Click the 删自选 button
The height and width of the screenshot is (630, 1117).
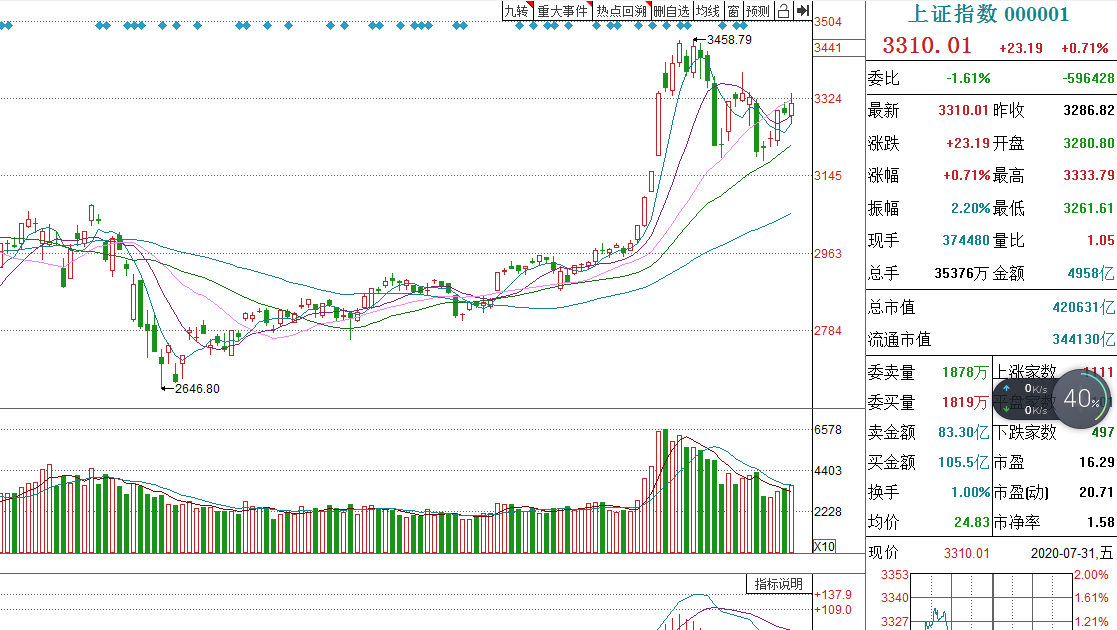671,11
